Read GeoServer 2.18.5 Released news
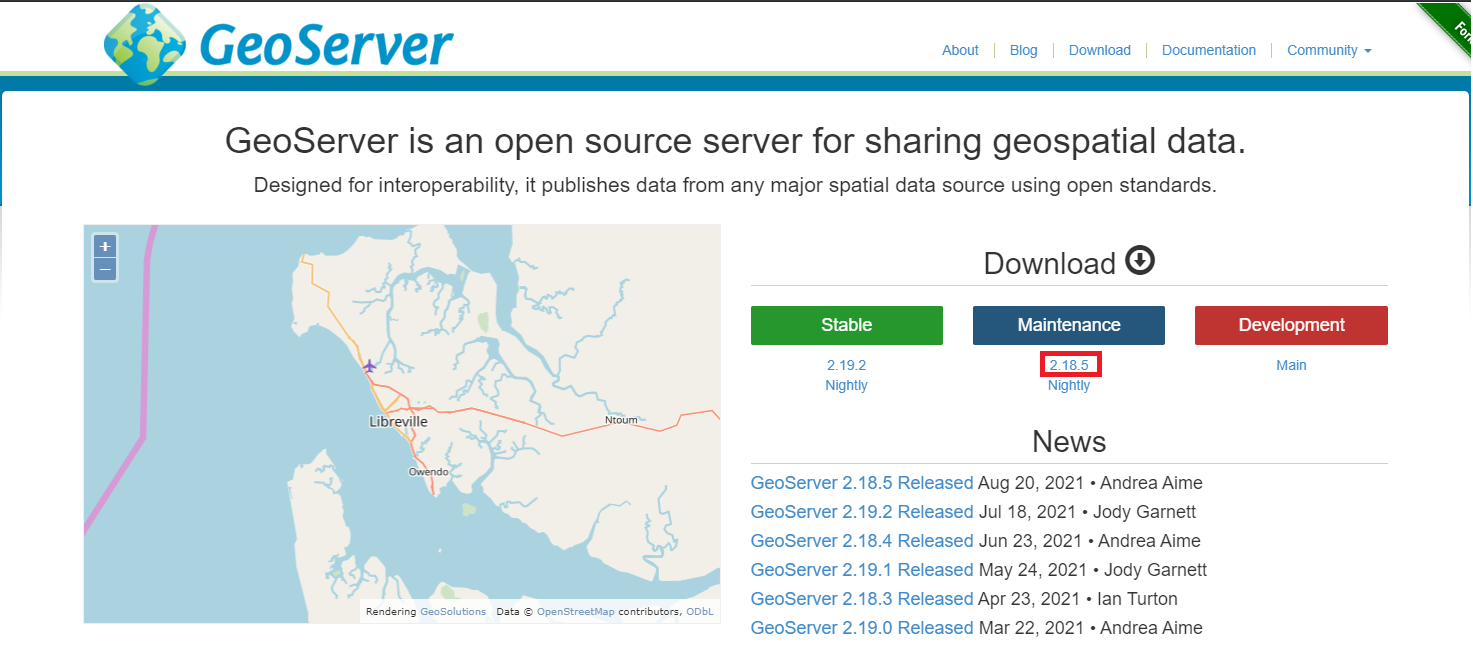The height and width of the screenshot is (666, 1473). [862, 483]
